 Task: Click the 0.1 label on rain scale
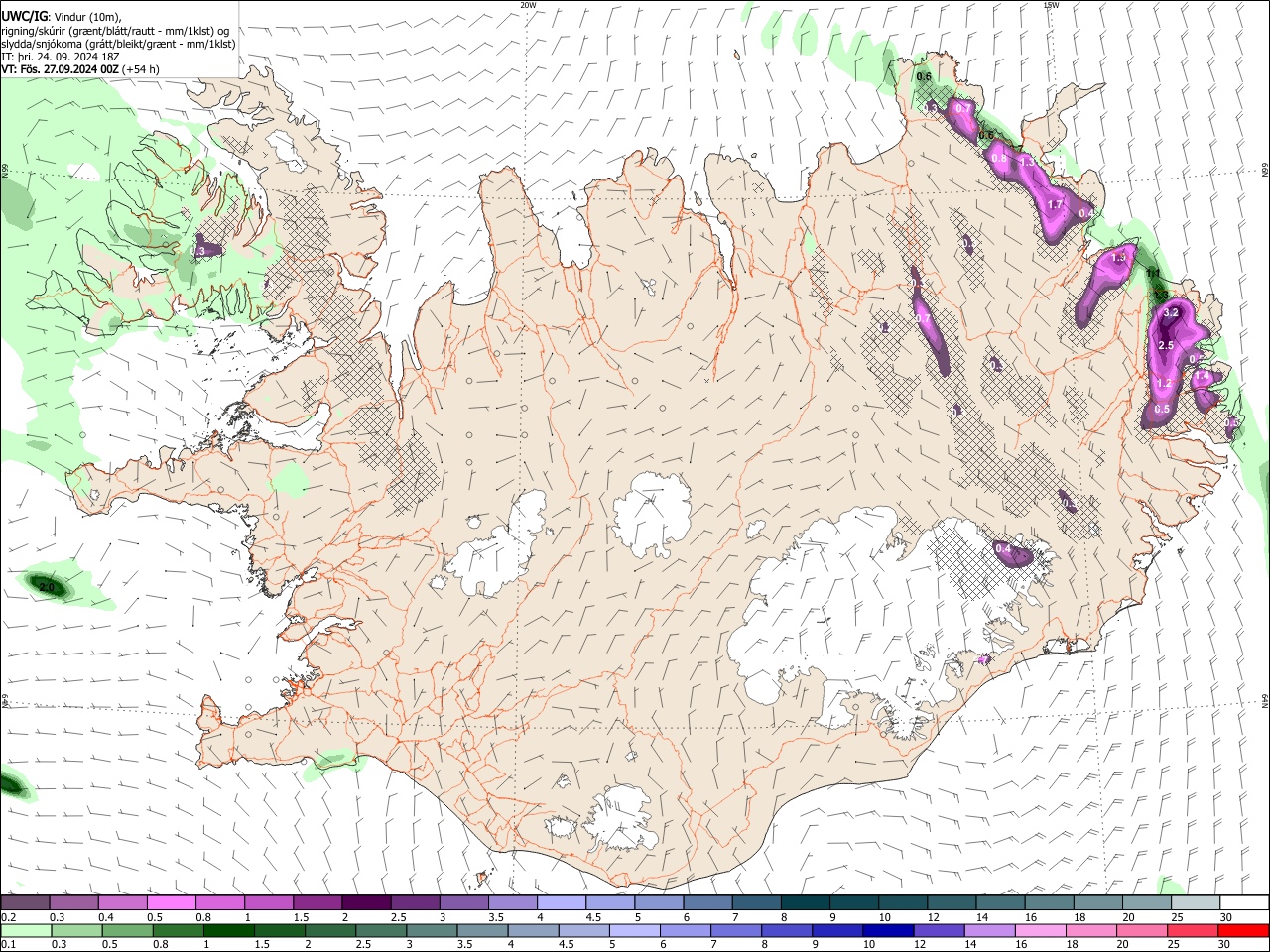8,945
